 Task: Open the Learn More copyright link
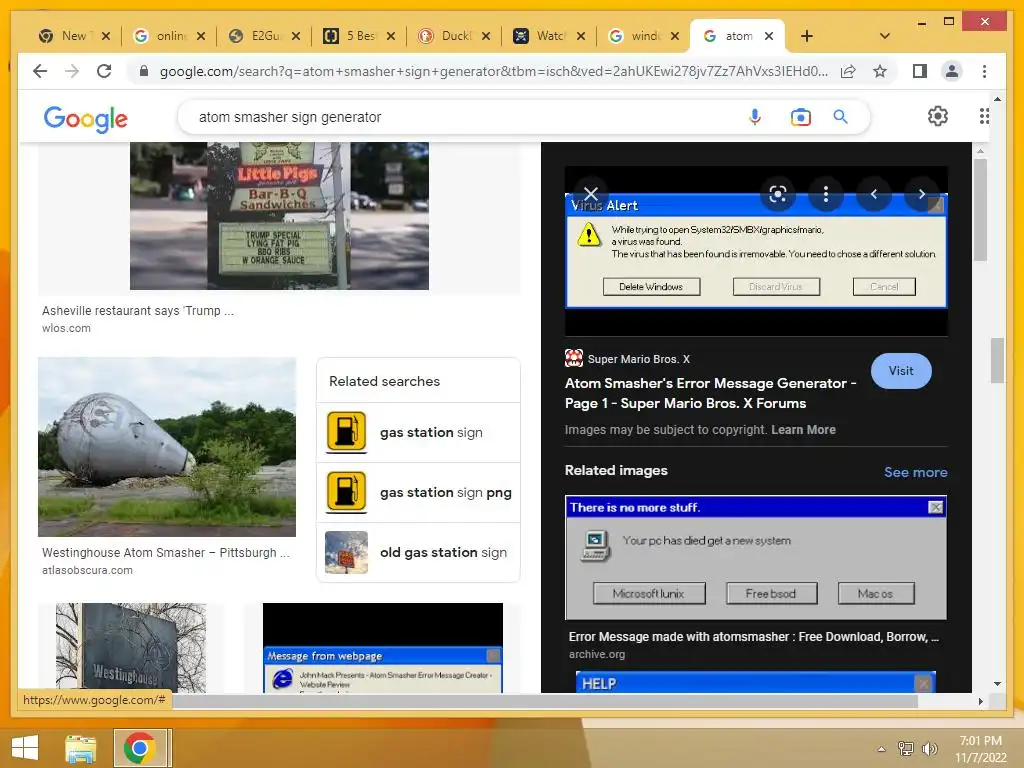tap(803, 430)
